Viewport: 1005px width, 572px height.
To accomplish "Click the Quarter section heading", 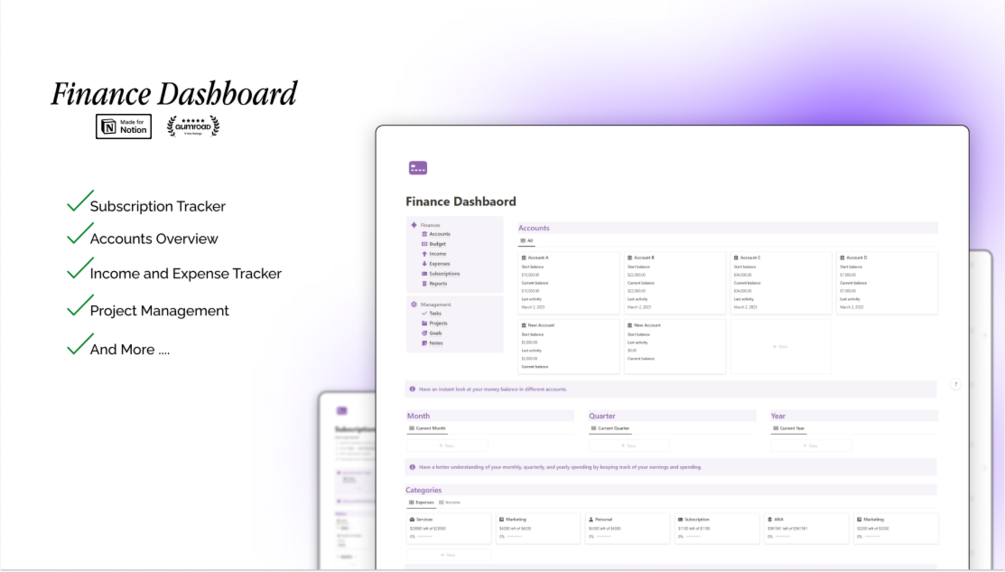I will coord(602,416).
